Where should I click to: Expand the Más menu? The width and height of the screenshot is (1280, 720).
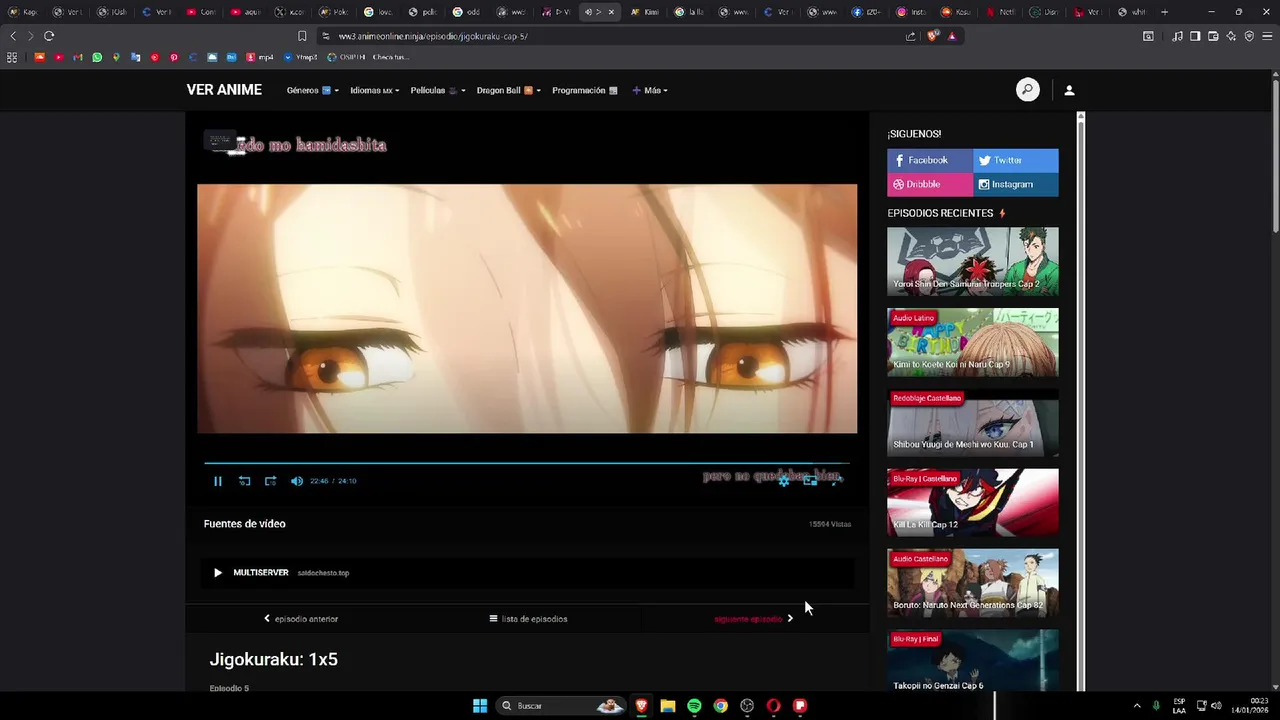[x=649, y=90]
